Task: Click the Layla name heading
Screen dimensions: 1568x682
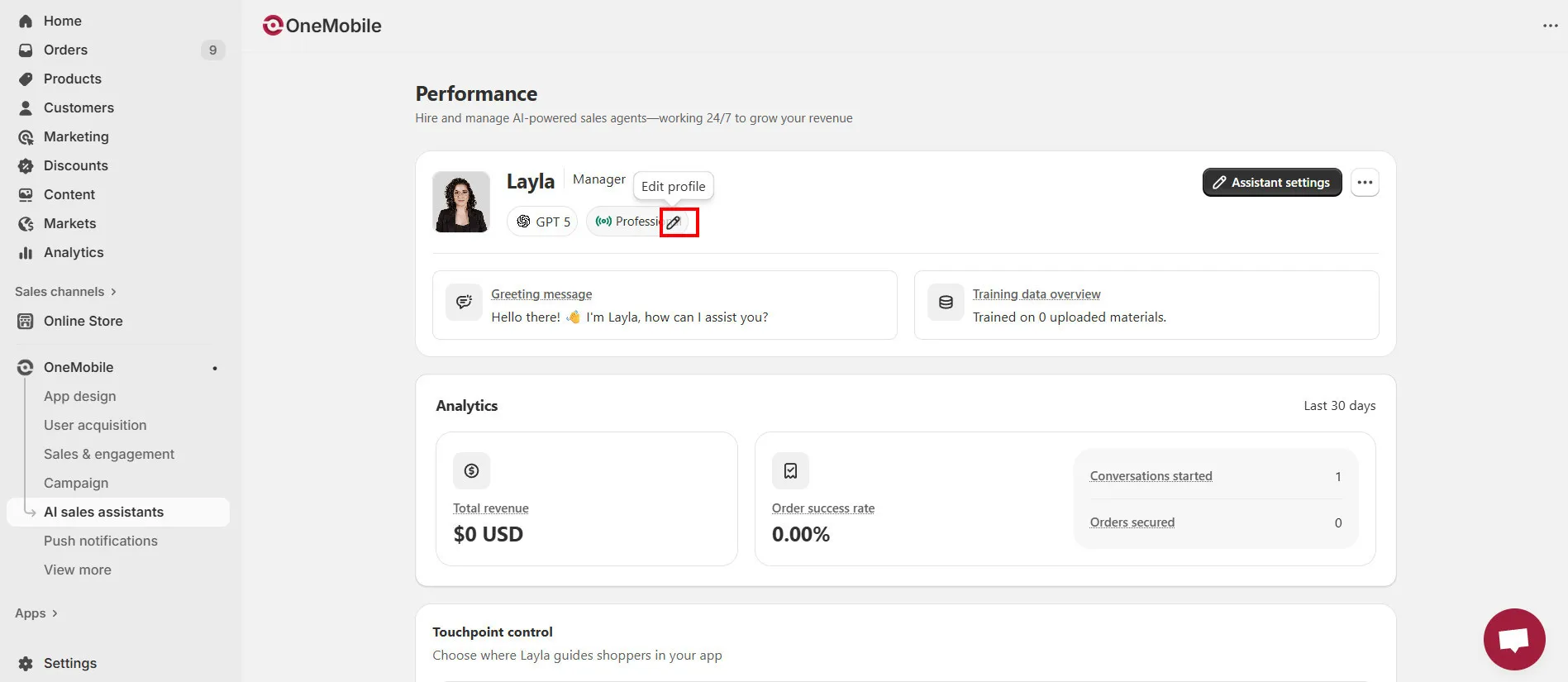Action: [531, 182]
